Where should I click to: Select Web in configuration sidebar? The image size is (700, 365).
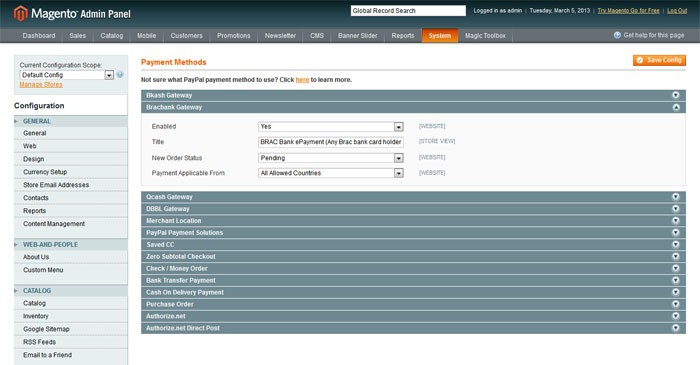pyautogui.click(x=71, y=146)
